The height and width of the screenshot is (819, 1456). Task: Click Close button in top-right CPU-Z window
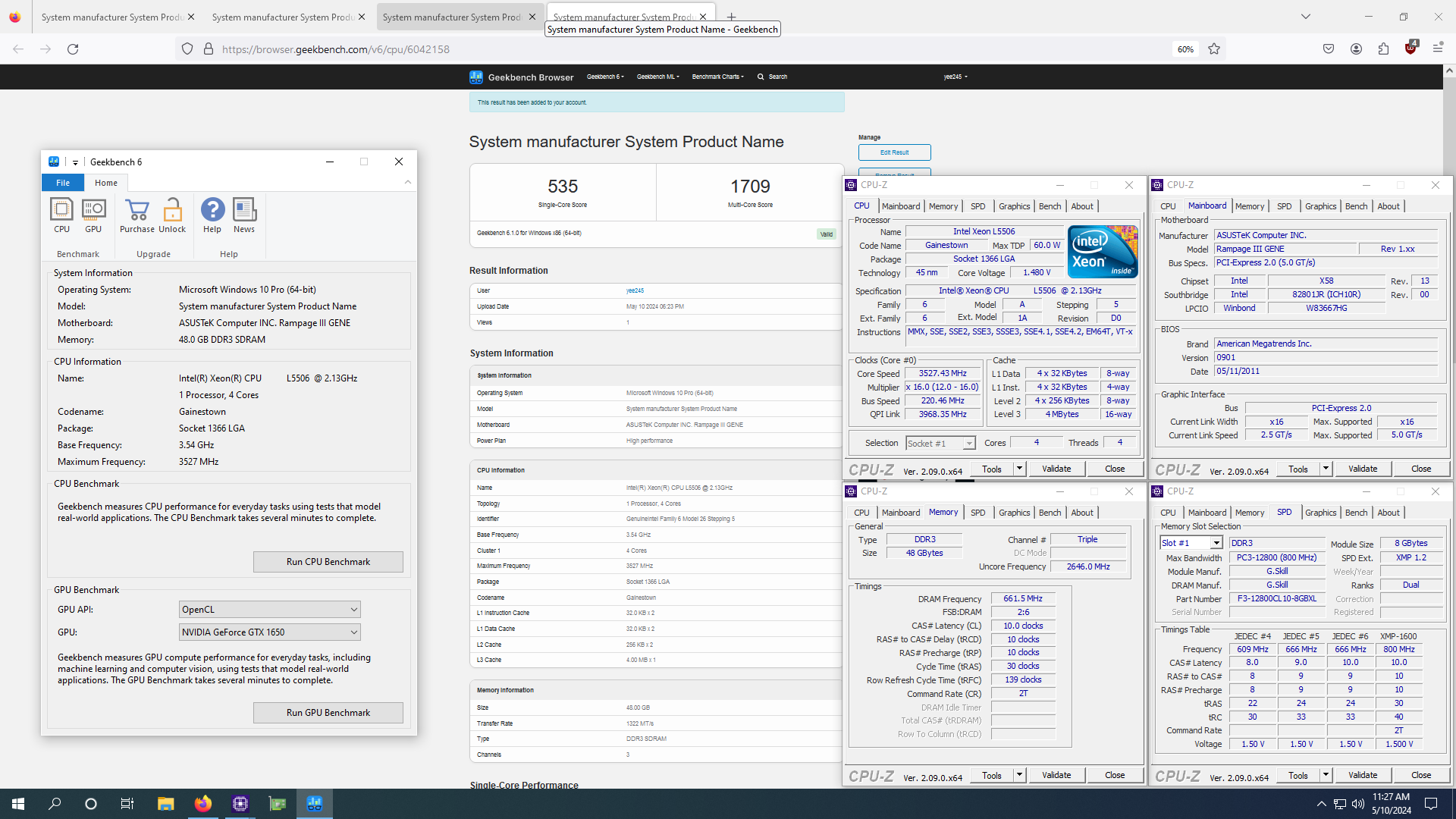[1421, 469]
